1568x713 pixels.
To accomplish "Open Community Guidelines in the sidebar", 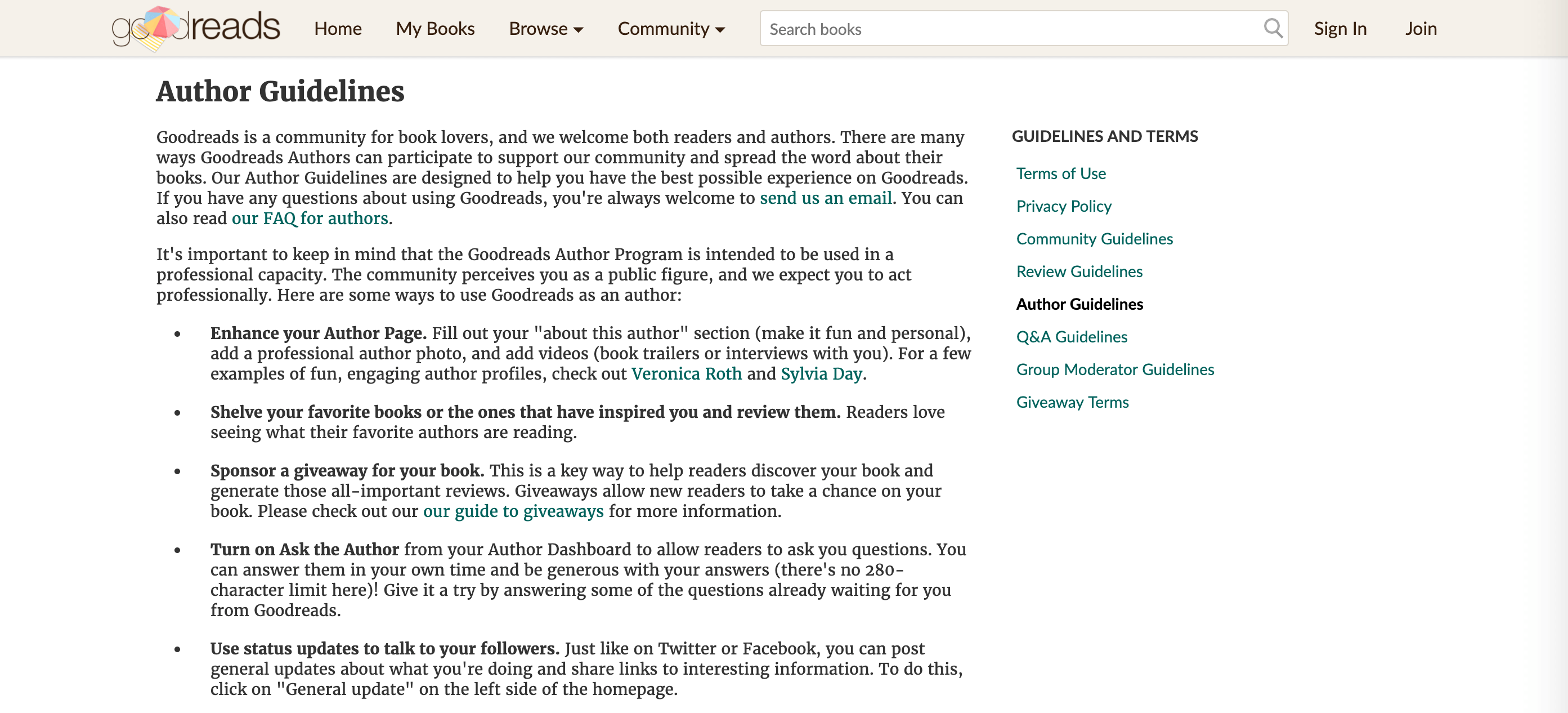I will point(1094,239).
